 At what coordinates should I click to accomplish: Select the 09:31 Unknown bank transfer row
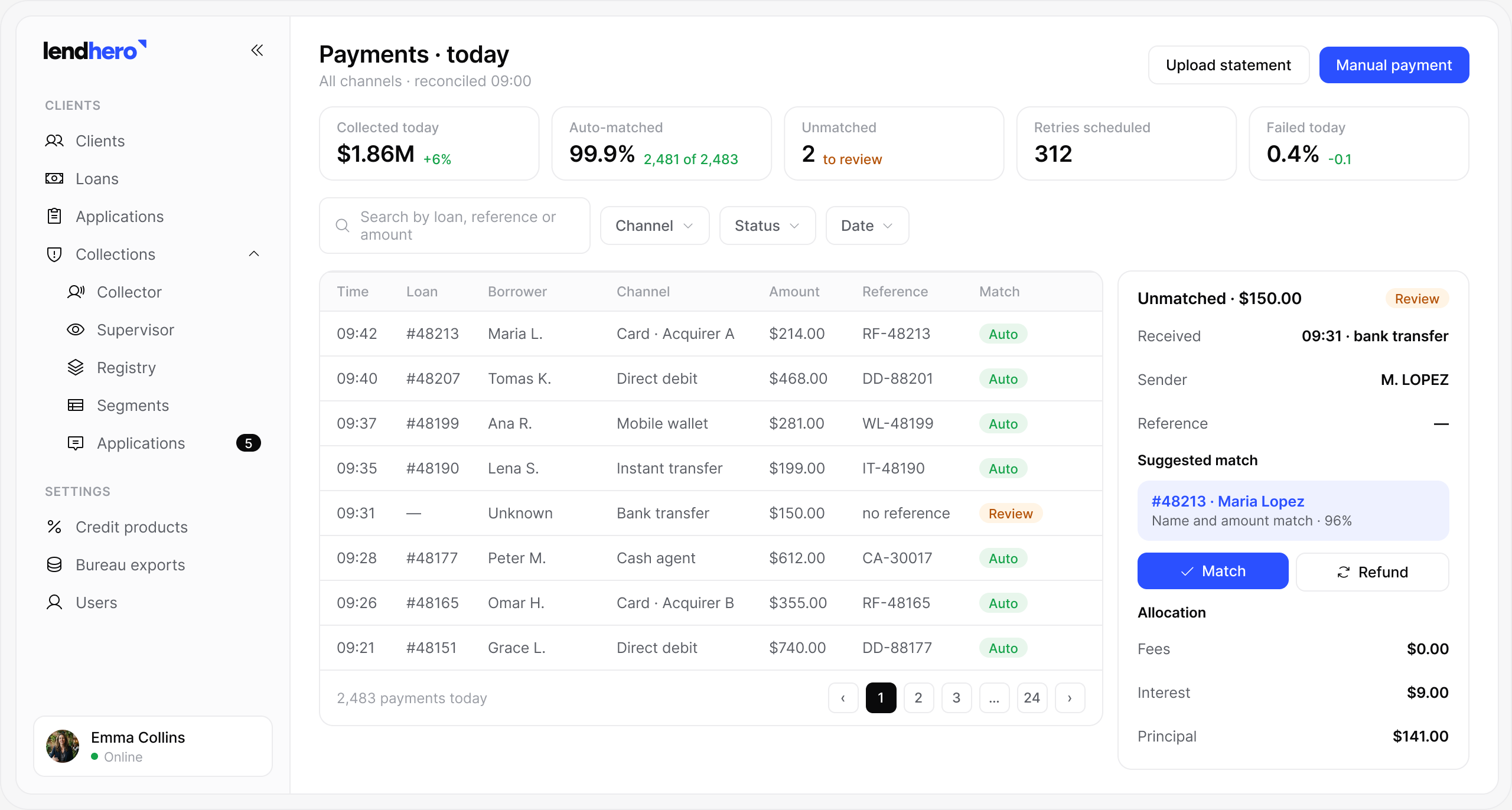pyautogui.click(x=711, y=513)
